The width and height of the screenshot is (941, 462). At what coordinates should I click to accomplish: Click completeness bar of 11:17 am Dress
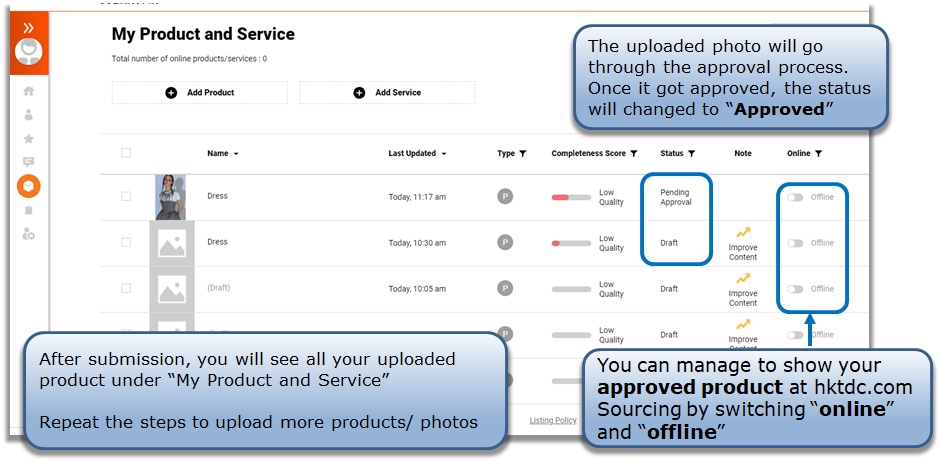click(x=571, y=197)
